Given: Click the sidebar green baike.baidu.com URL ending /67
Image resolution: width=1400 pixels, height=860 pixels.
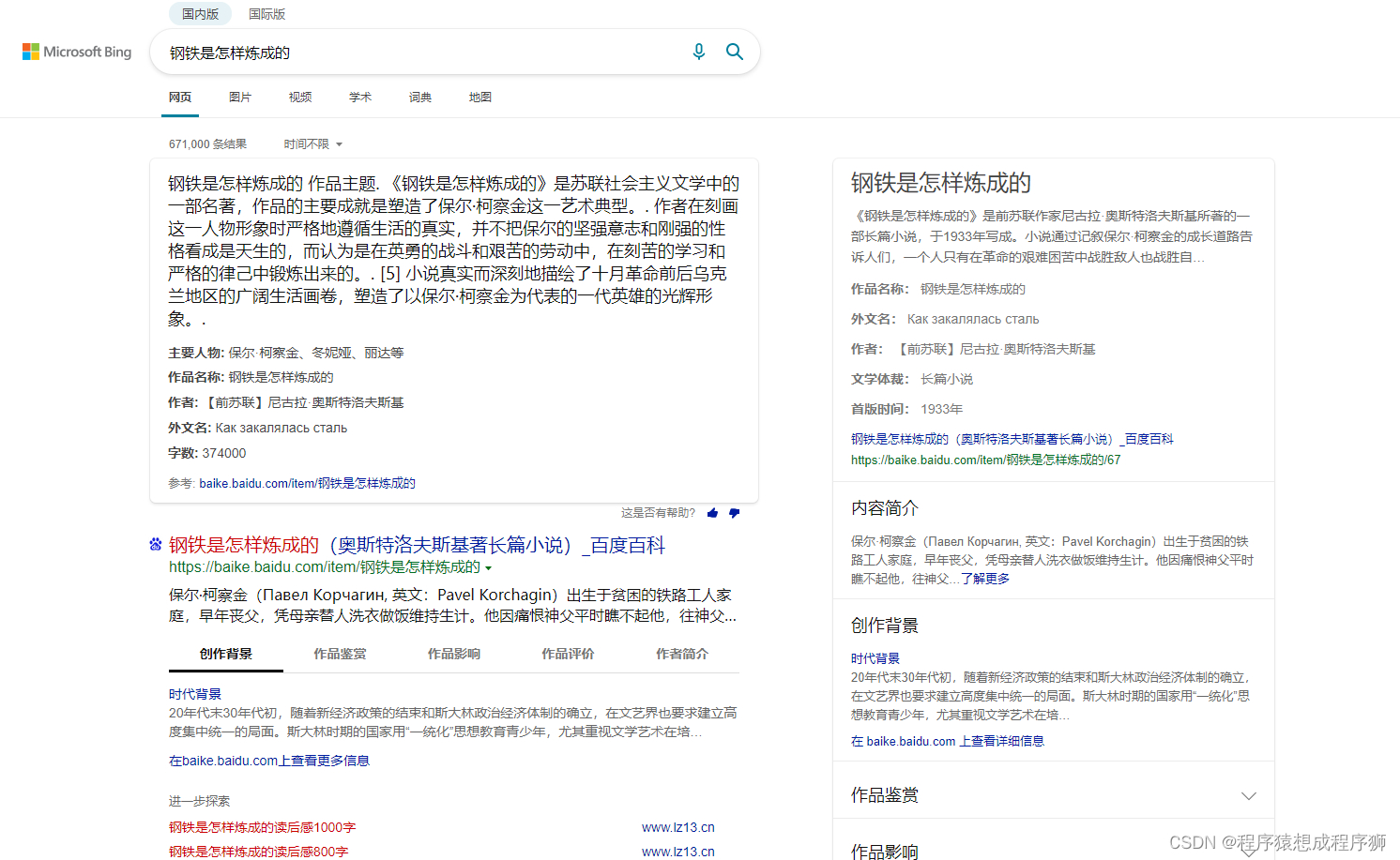Looking at the screenshot, I should click(x=985, y=460).
